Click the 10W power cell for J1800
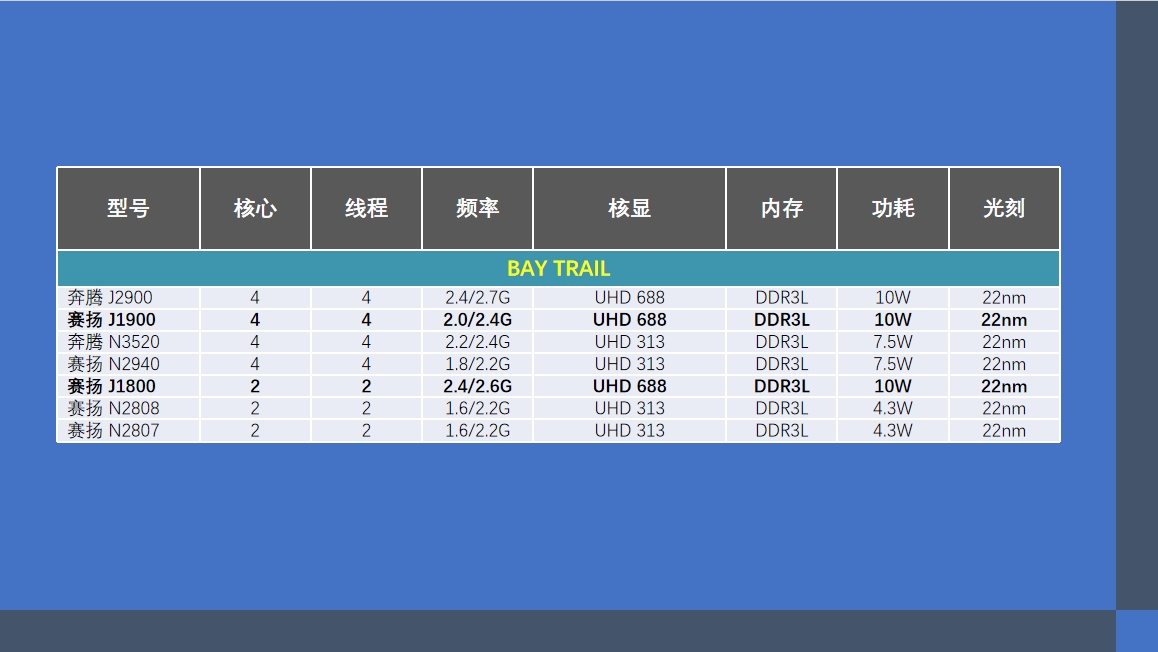This screenshot has width=1158, height=652. pos(893,386)
